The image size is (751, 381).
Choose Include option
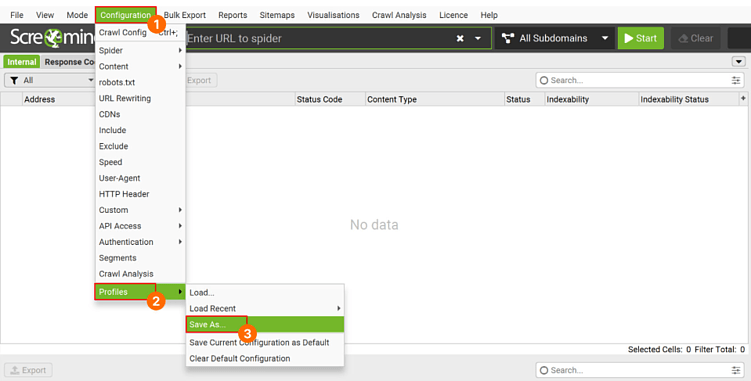pyautogui.click(x=140, y=130)
